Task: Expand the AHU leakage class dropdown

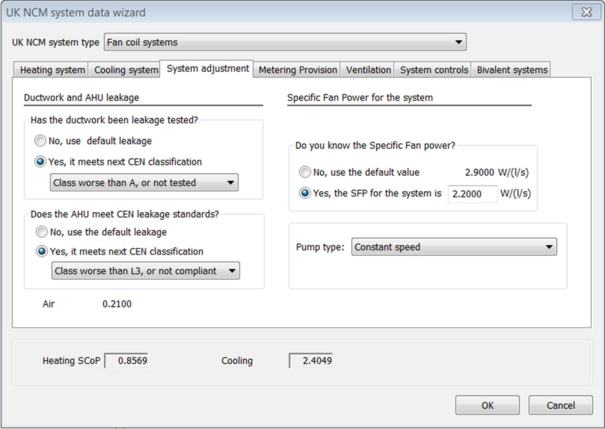Action: [x=146, y=271]
